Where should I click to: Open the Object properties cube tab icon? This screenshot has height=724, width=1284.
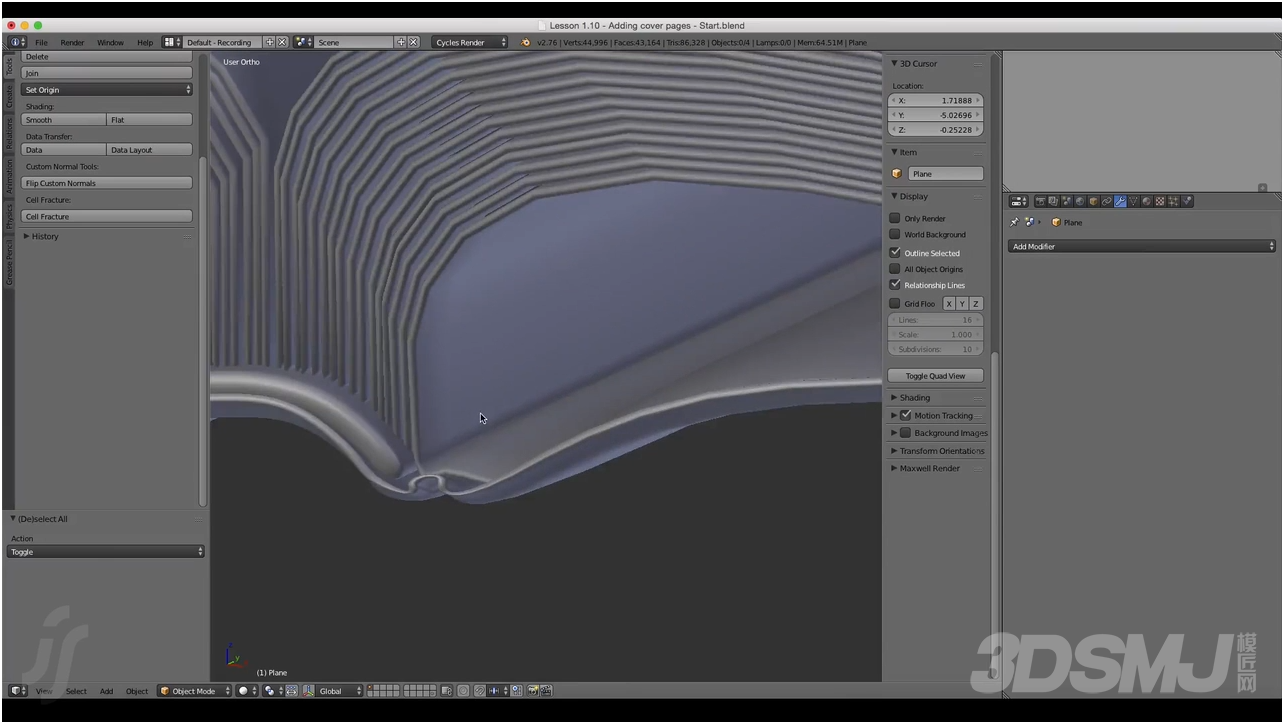pos(1093,201)
